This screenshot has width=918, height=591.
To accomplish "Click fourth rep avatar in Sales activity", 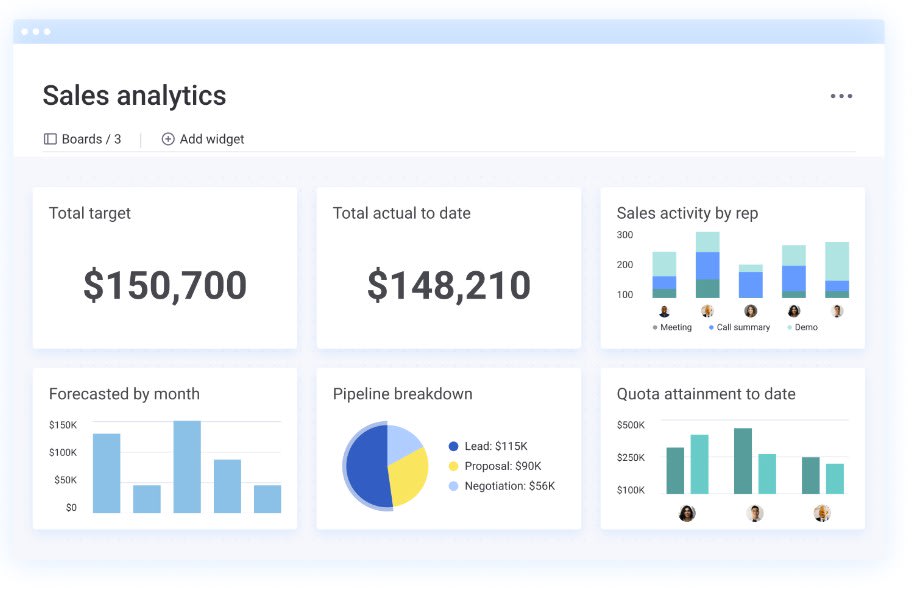I will (x=794, y=311).
